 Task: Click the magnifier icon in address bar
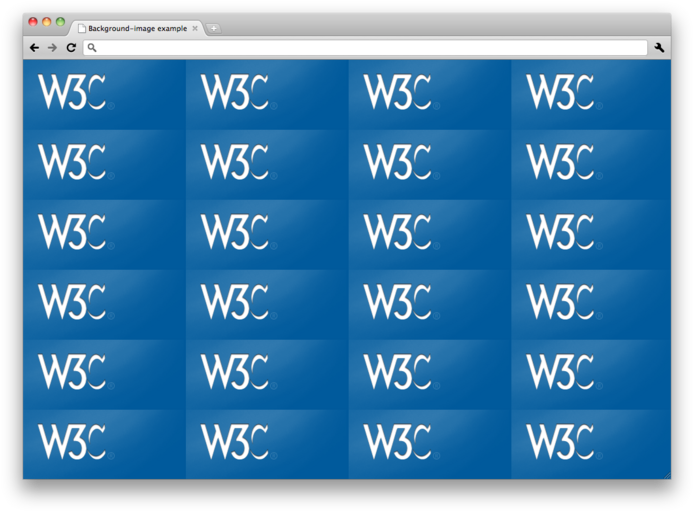click(91, 47)
